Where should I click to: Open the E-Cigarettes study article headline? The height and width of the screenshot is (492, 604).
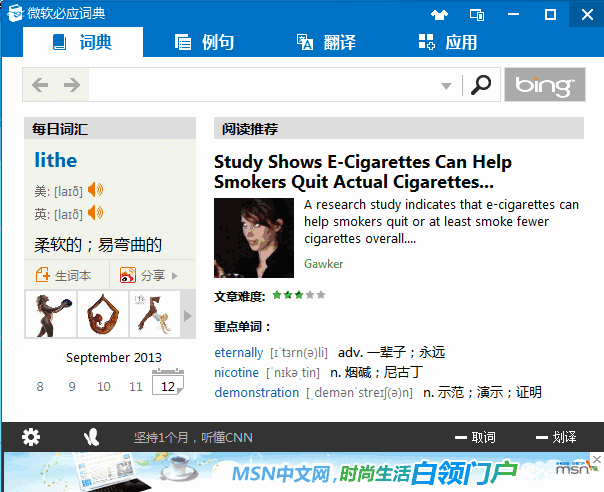[x=362, y=172]
